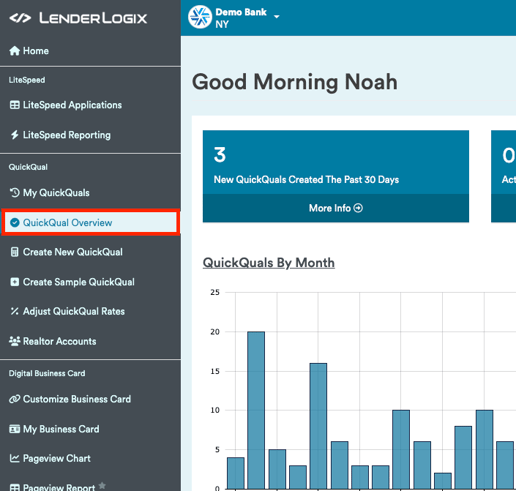Image resolution: width=516 pixels, height=491 pixels.
Task: Click the Demo Bank snowflake logo
Action: coord(200,17)
